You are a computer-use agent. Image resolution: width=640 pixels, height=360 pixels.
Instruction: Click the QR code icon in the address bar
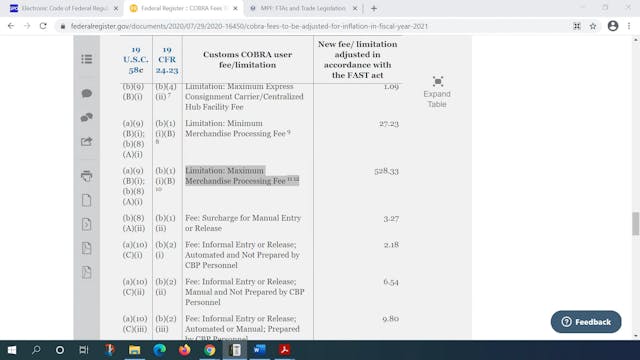click(x=577, y=26)
